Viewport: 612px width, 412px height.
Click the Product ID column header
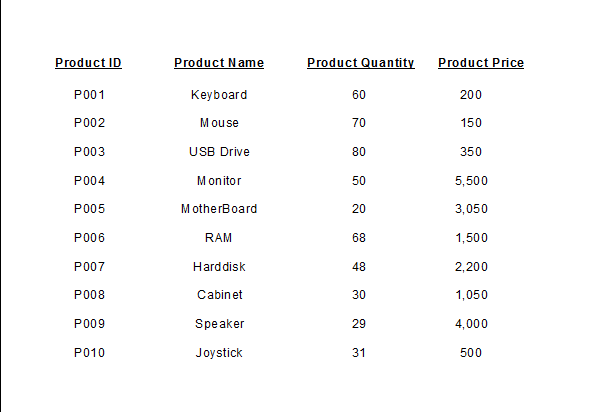(x=88, y=63)
